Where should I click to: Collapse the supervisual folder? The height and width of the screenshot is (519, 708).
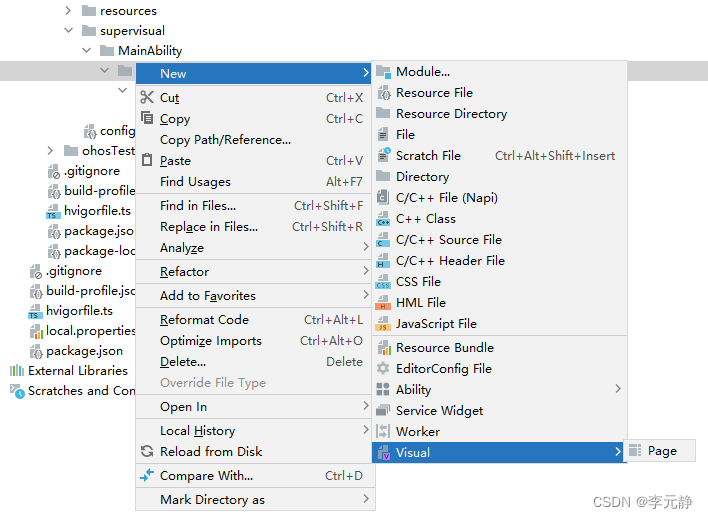click(x=69, y=30)
